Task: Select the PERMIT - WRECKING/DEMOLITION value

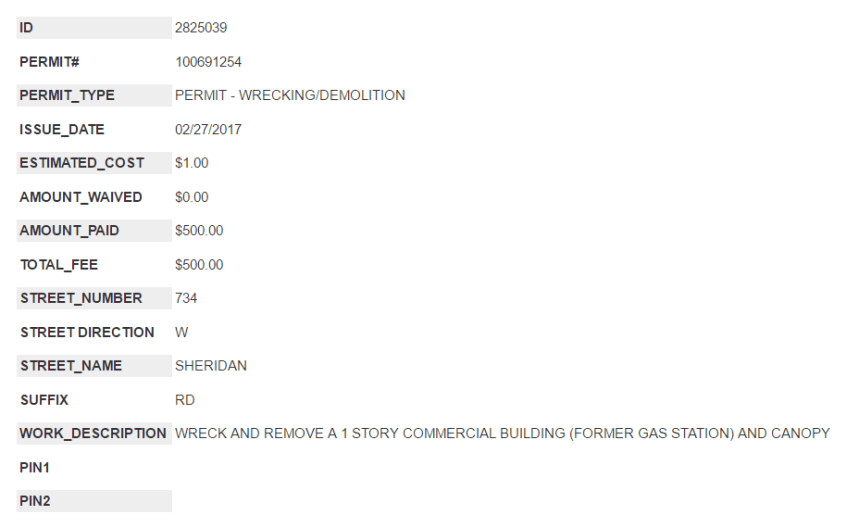Action: pos(289,96)
